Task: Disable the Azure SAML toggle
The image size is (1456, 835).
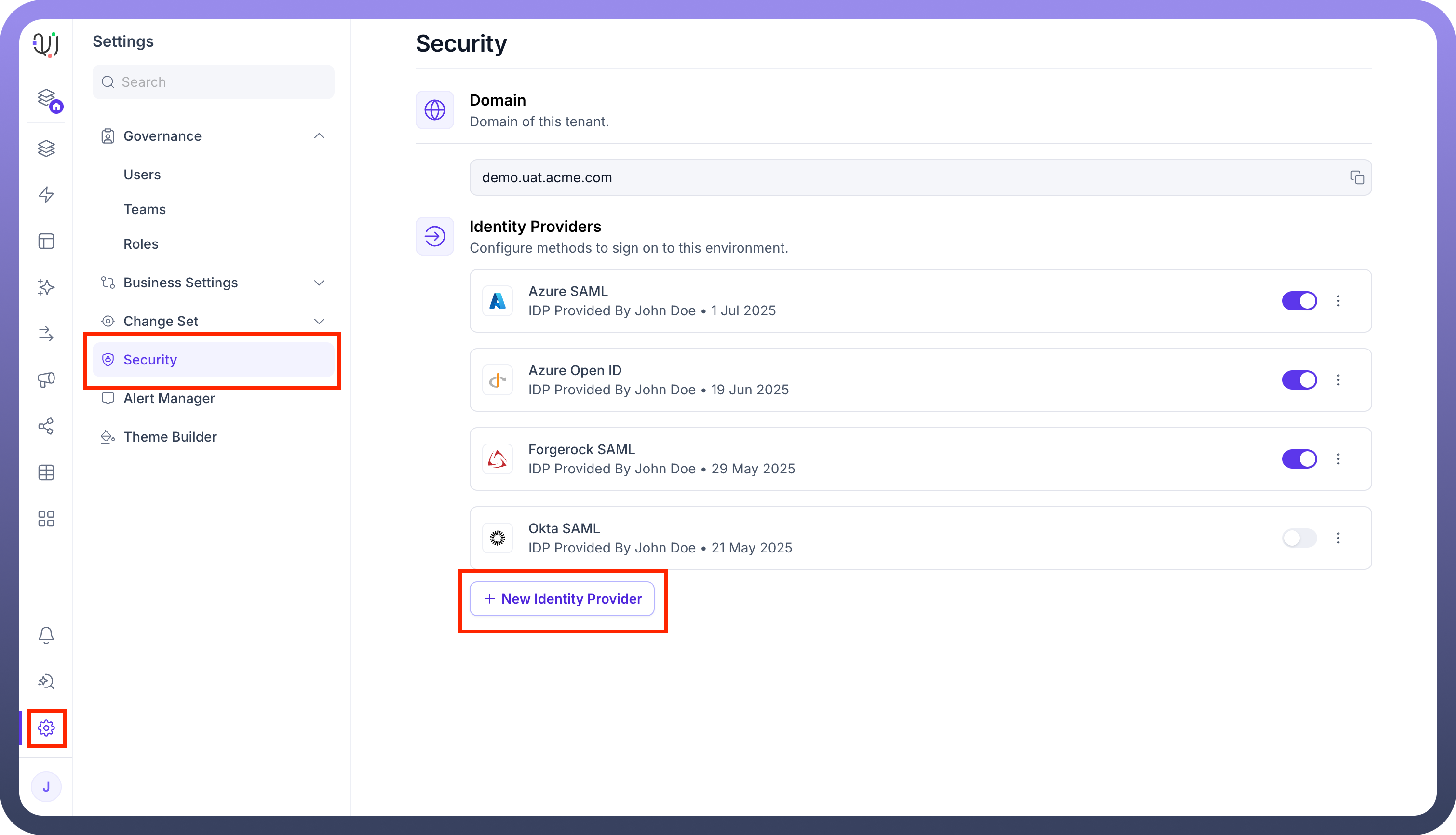Action: pos(1299,301)
